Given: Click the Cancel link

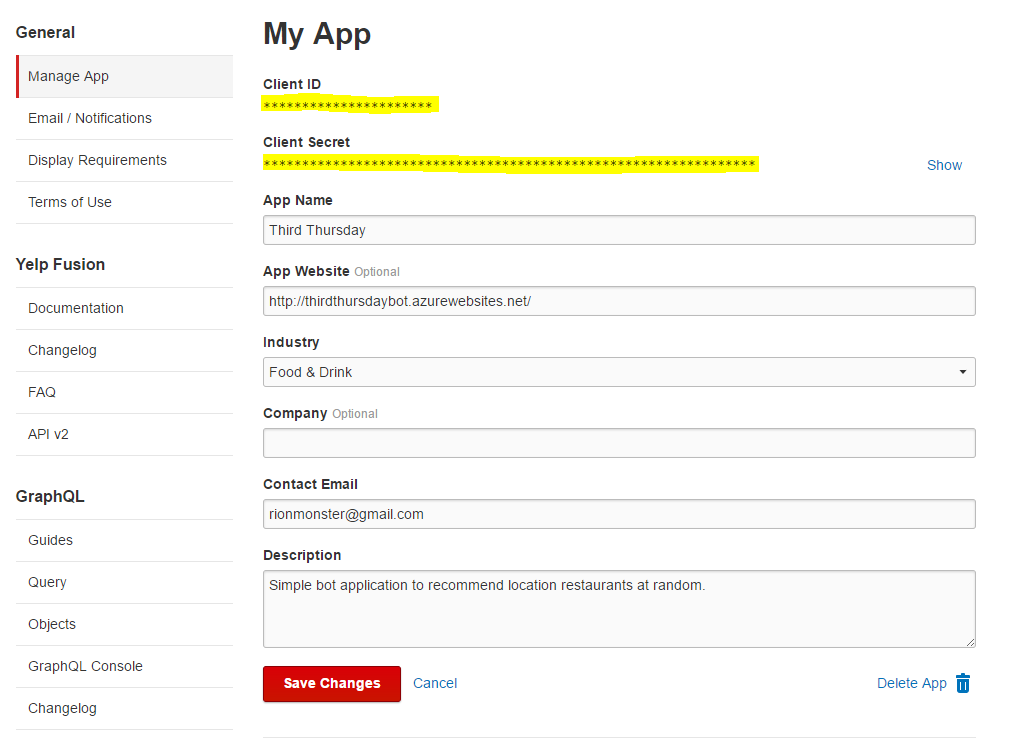Looking at the screenshot, I should pos(435,683).
